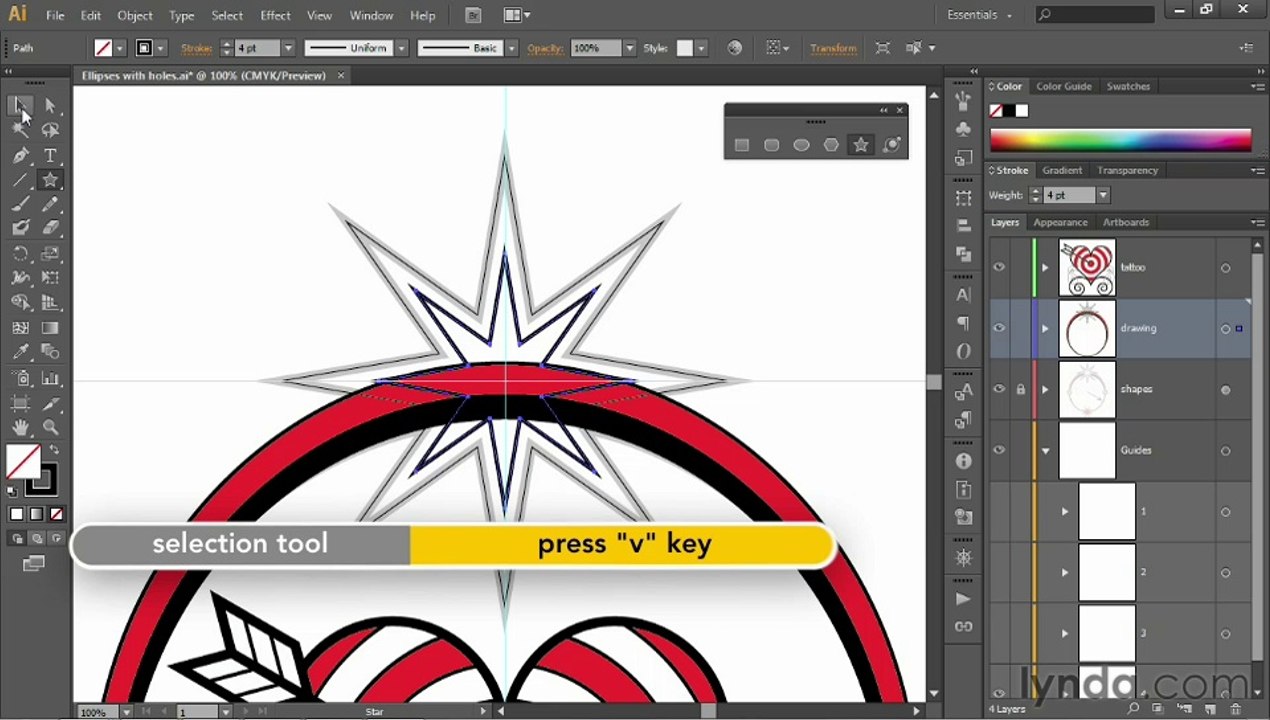Select the Column Graph tool

50,378
